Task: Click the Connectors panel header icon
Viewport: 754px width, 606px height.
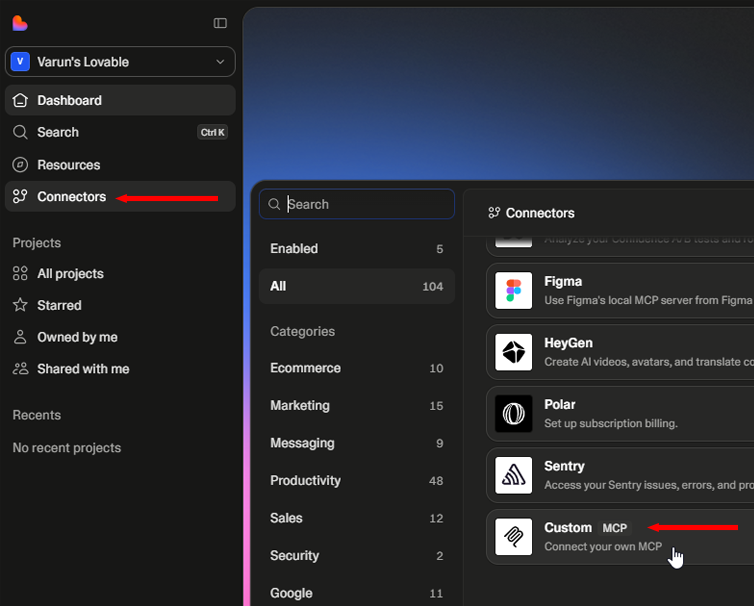Action: click(494, 213)
